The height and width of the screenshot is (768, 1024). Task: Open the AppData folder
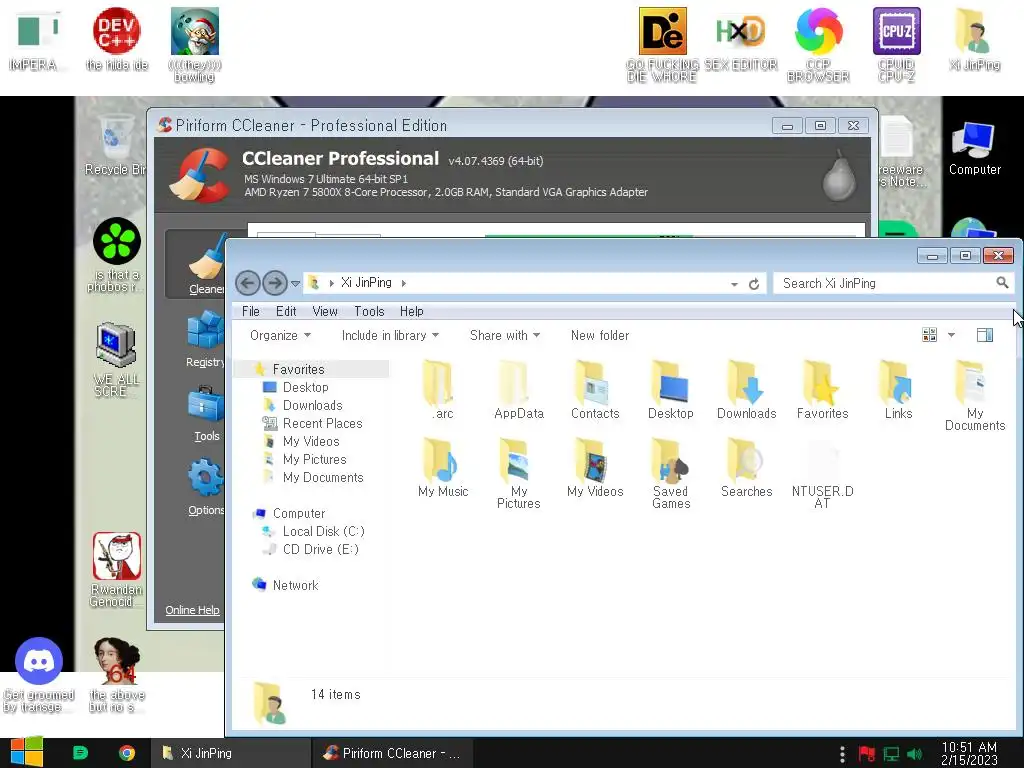(x=519, y=389)
